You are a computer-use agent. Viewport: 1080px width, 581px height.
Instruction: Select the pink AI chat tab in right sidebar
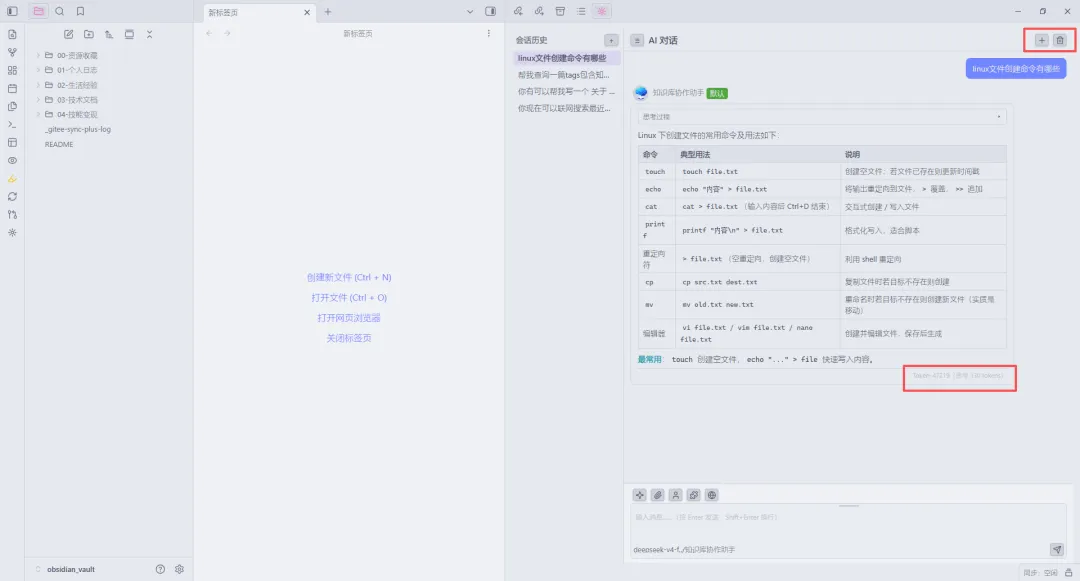pos(602,11)
